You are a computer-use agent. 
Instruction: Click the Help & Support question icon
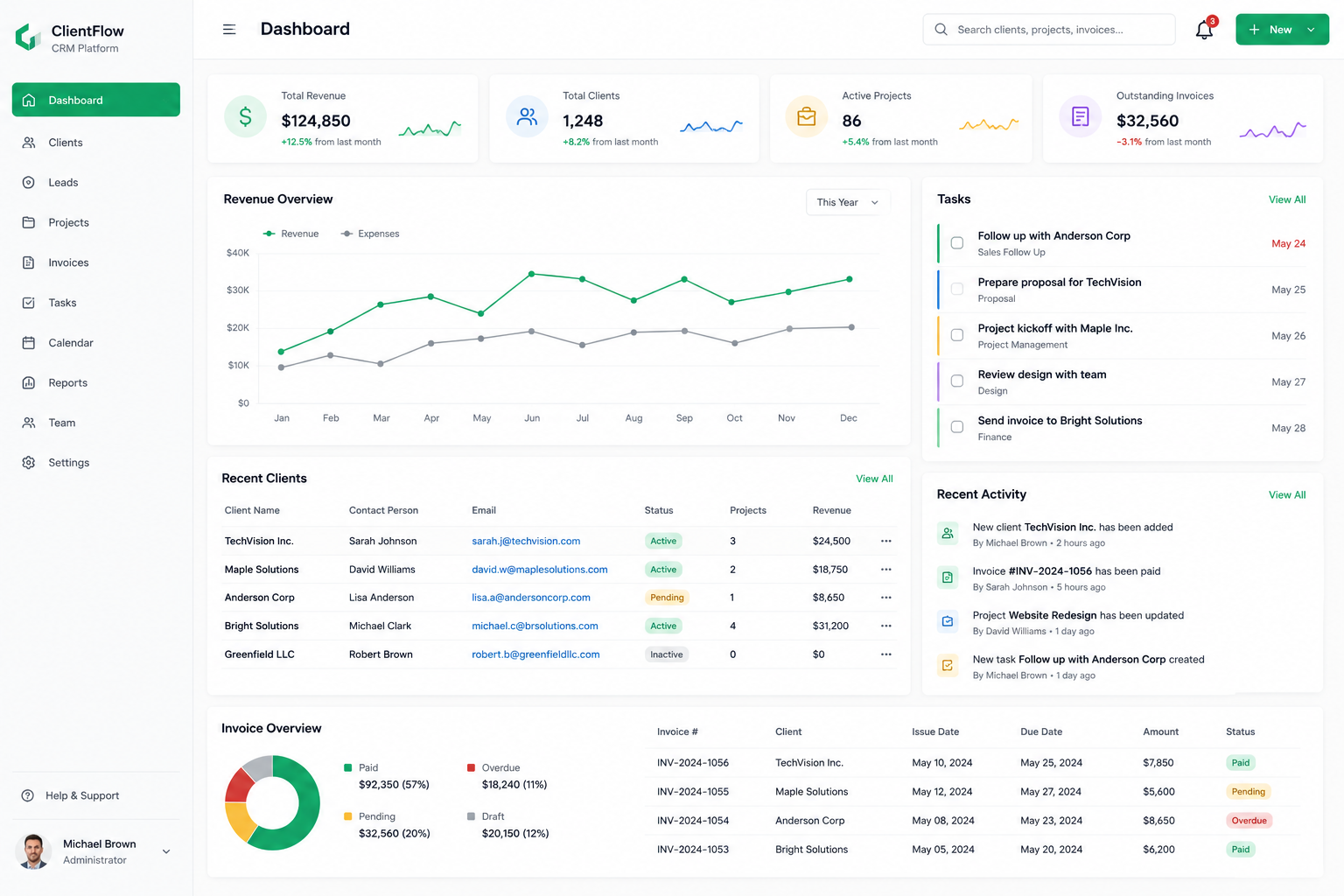tap(28, 795)
